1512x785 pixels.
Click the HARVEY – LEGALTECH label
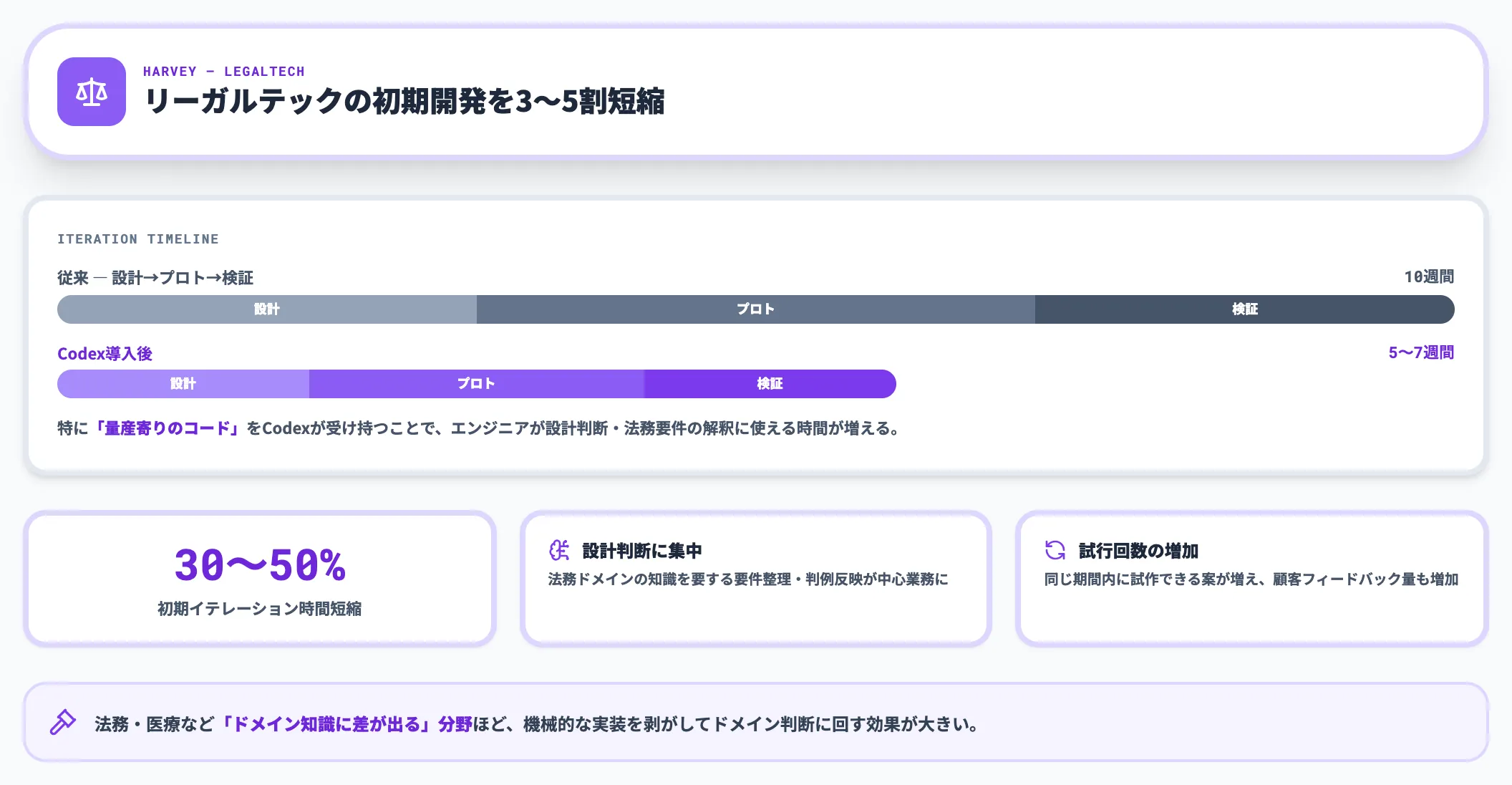pos(223,72)
